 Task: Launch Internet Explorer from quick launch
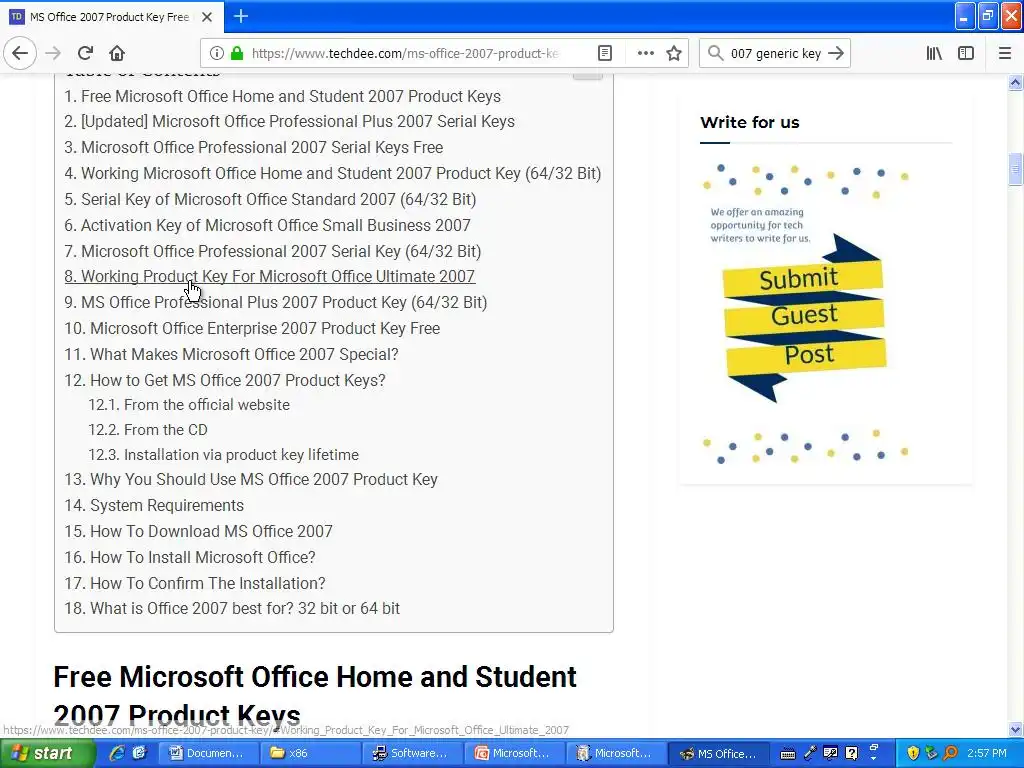click(x=117, y=754)
